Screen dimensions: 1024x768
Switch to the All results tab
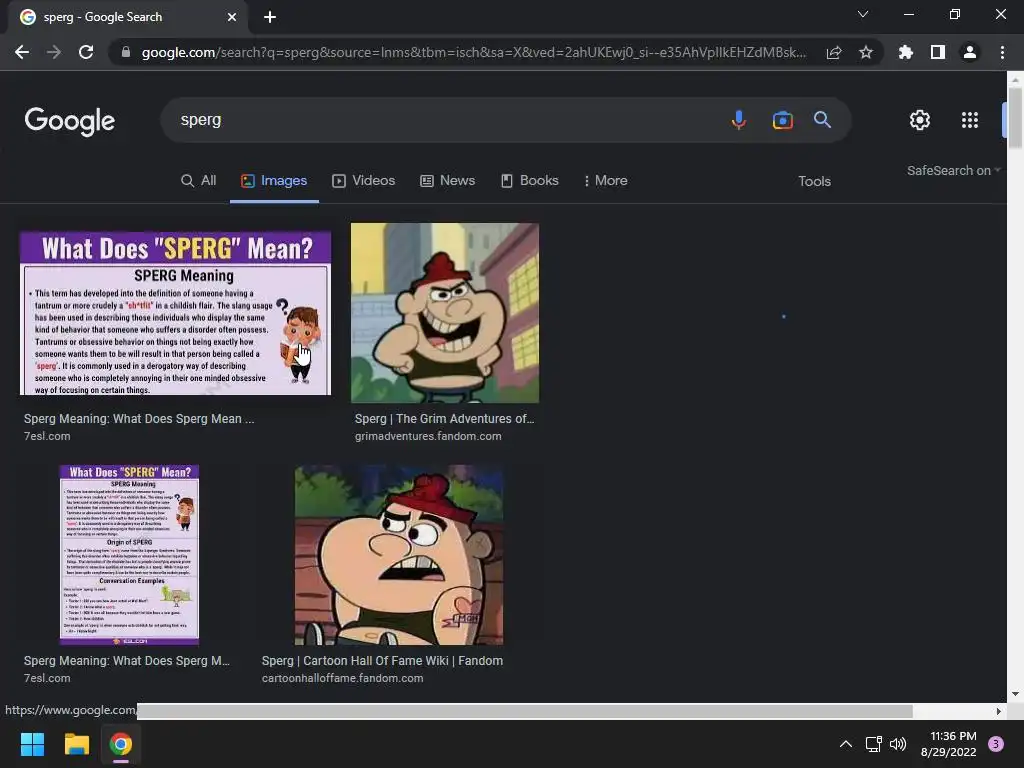tap(199, 181)
